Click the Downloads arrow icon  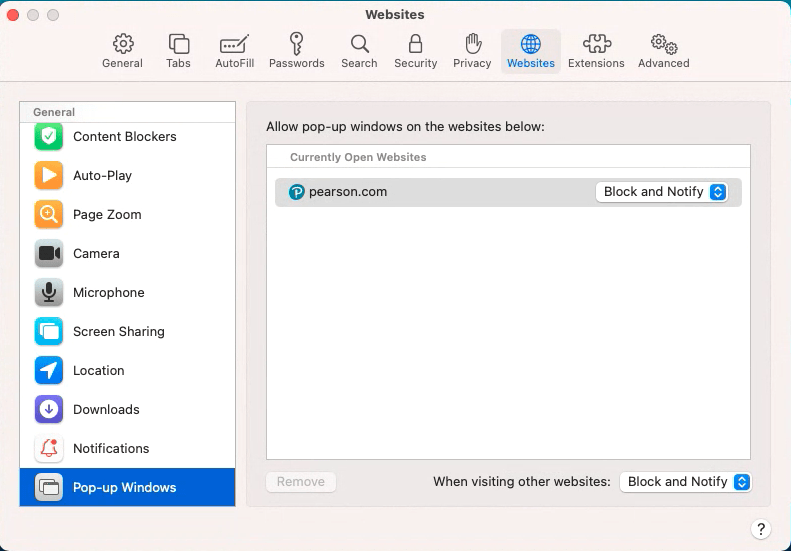coord(49,409)
